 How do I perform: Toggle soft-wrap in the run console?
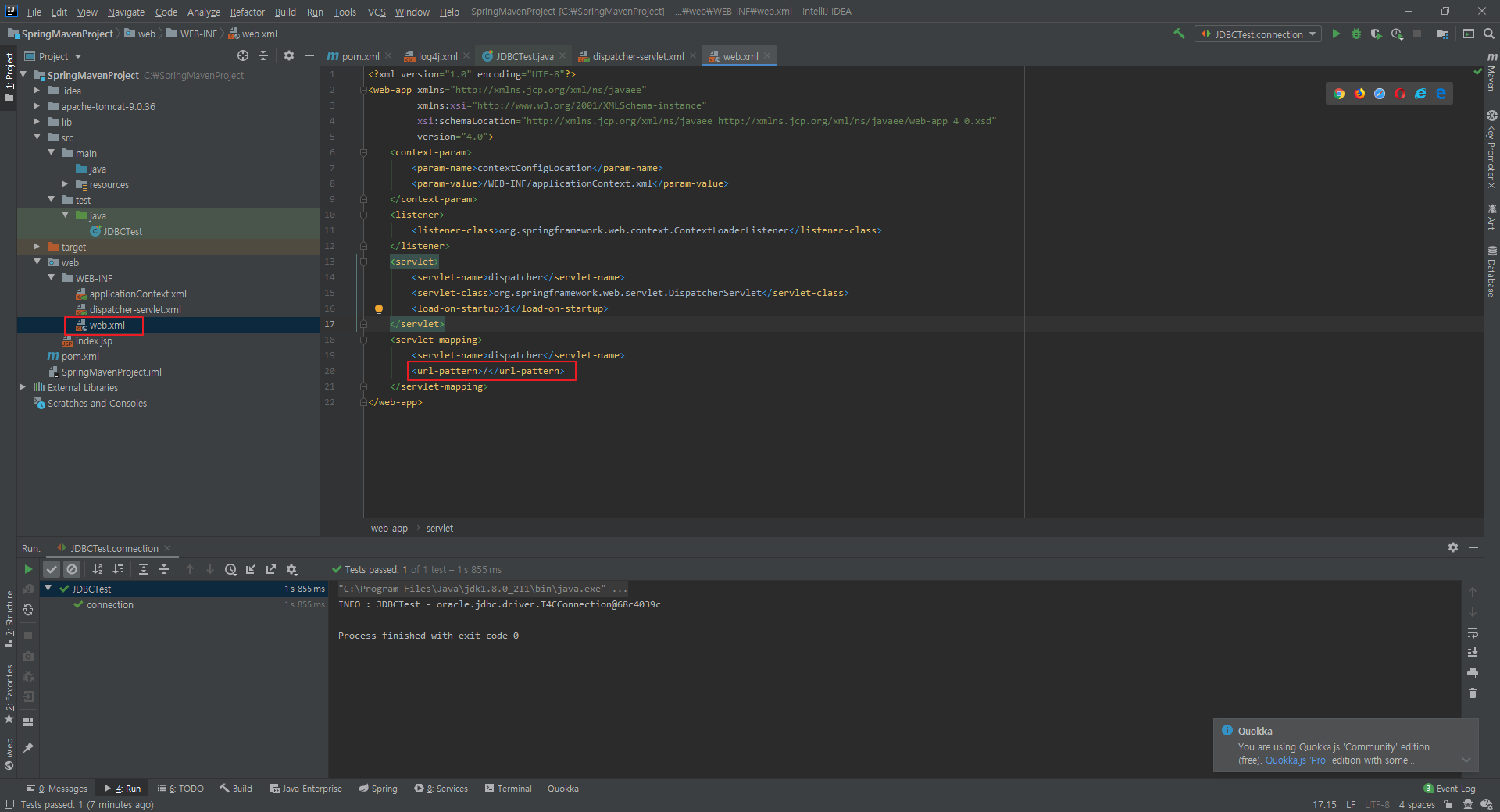click(1473, 632)
